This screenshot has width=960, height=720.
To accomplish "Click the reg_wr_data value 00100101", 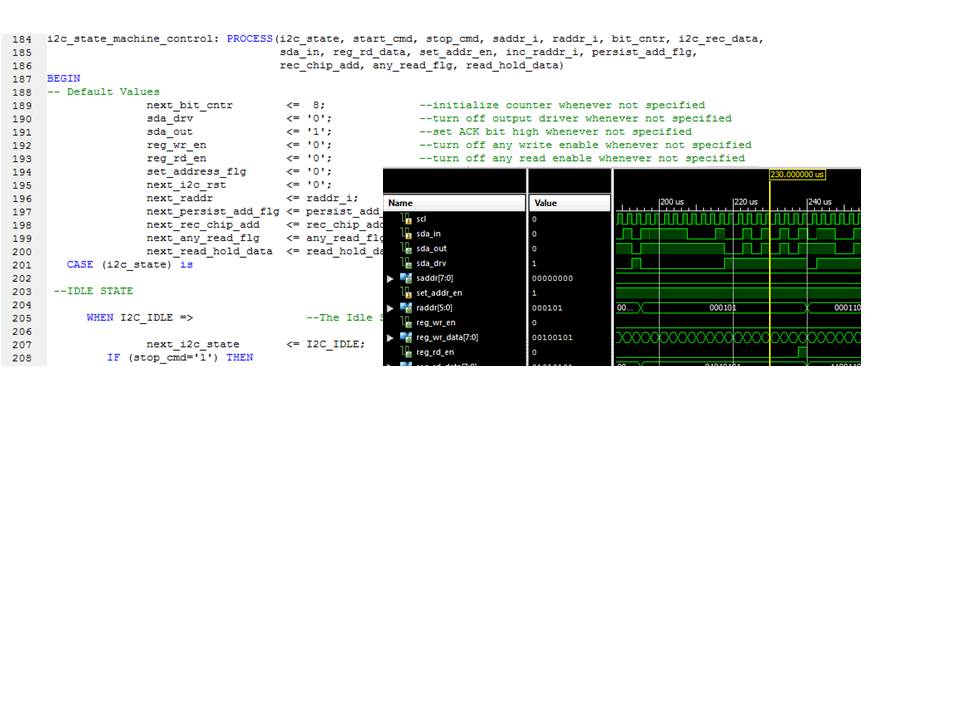I will [x=552, y=337].
